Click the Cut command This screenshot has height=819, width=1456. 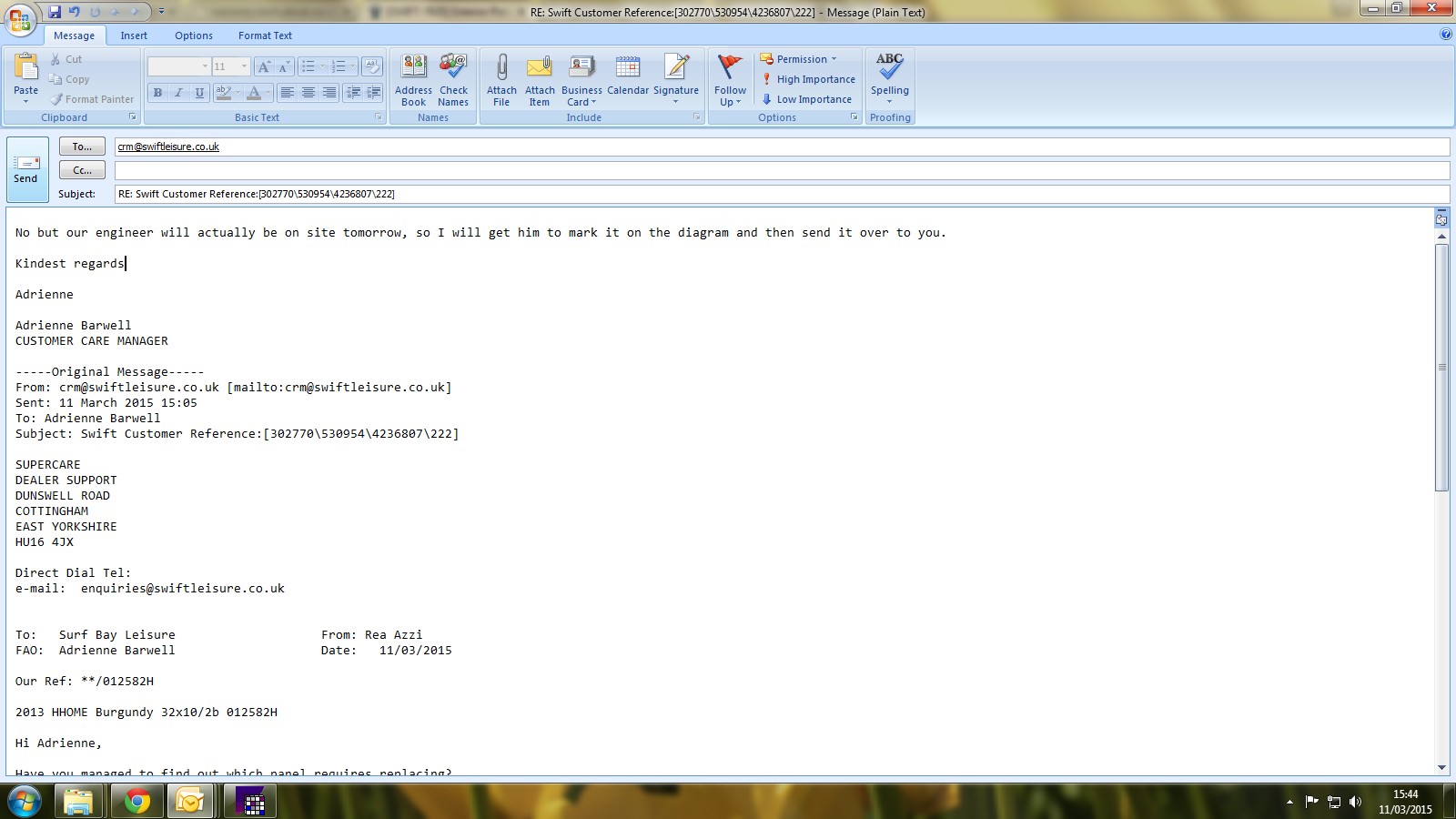[66, 59]
